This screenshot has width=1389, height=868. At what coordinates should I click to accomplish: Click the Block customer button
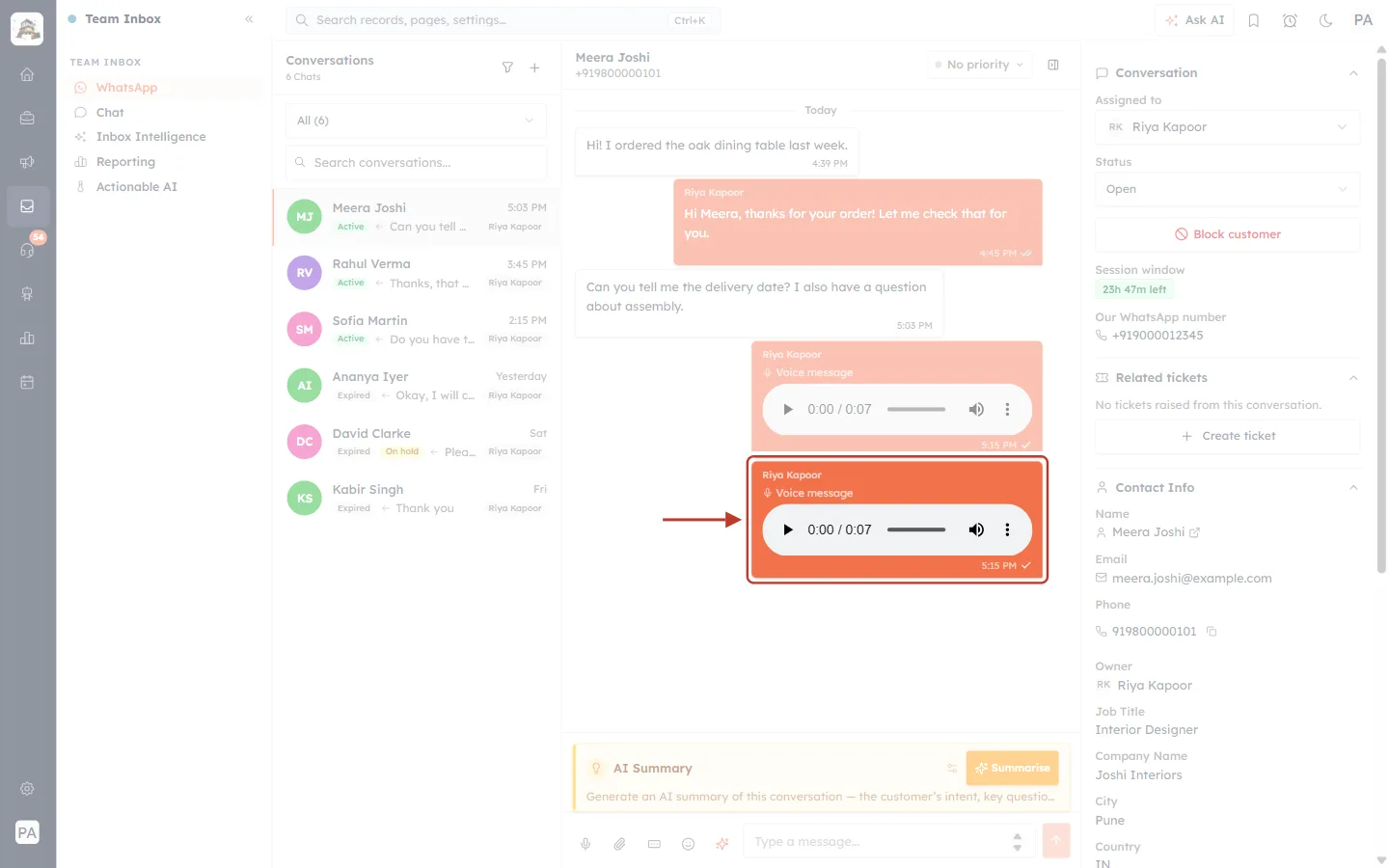[x=1227, y=234]
